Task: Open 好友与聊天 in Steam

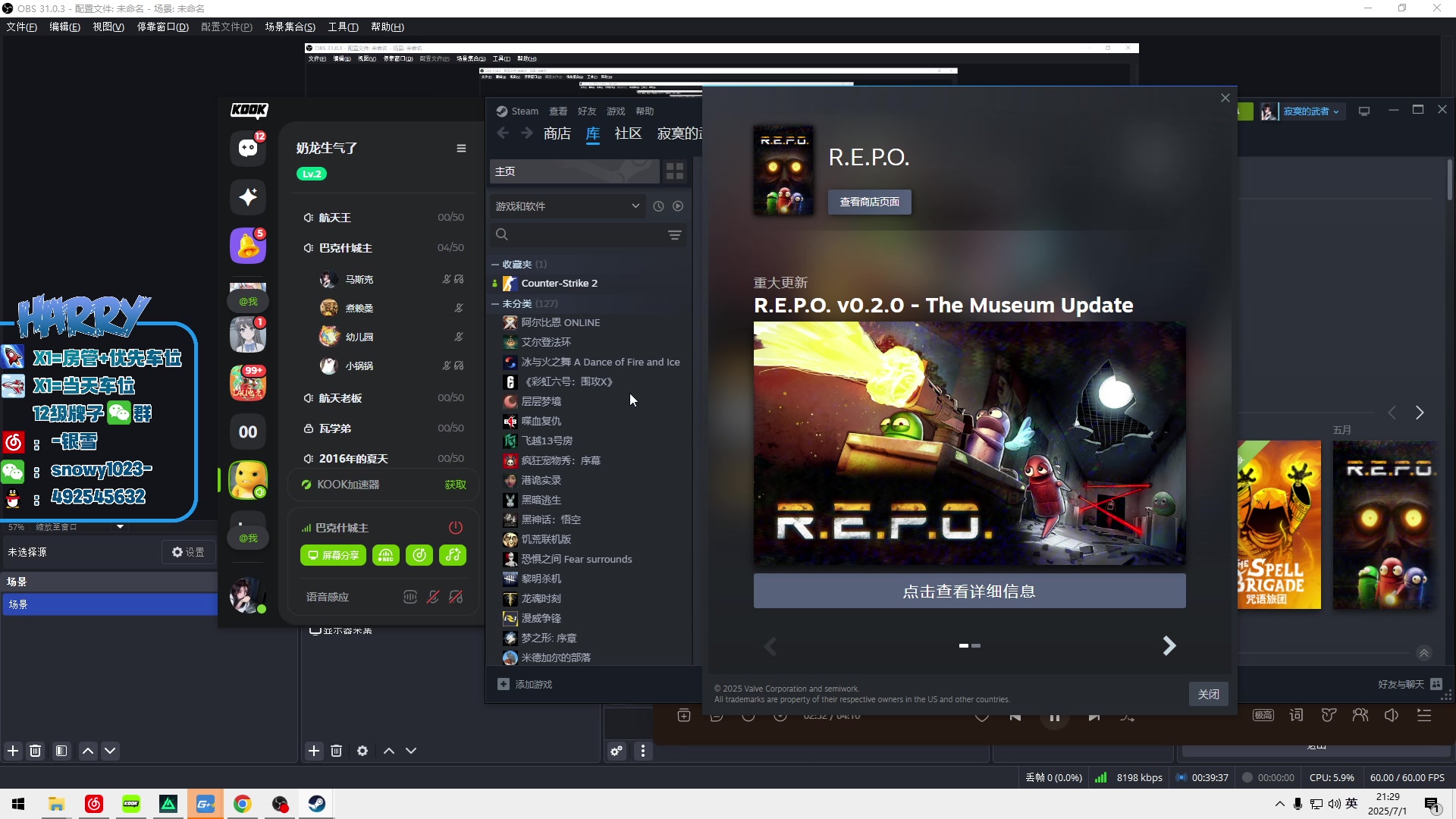Action: click(1410, 685)
